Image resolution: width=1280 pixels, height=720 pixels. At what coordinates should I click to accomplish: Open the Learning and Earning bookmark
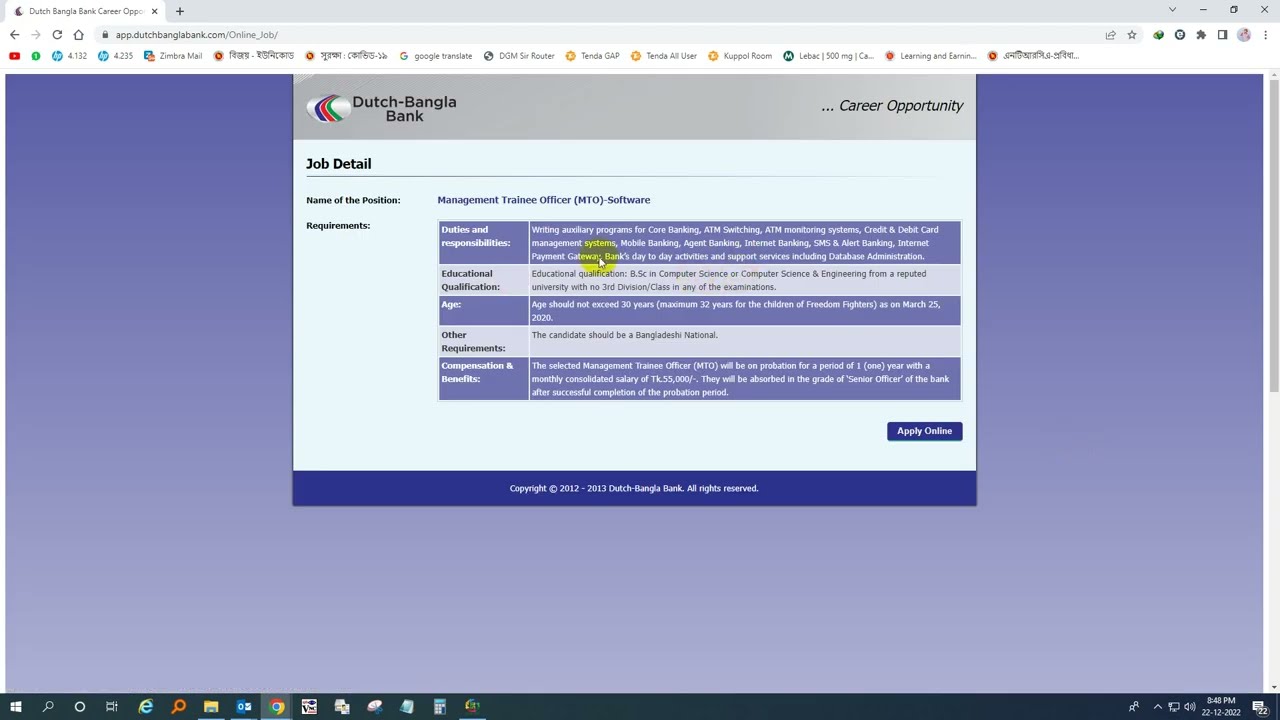coord(931,56)
